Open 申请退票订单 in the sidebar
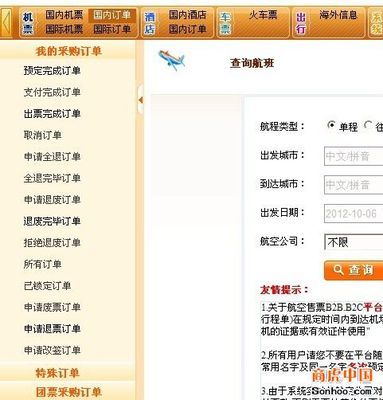Image resolution: width=383 pixels, height=400 pixels. click(x=52, y=329)
